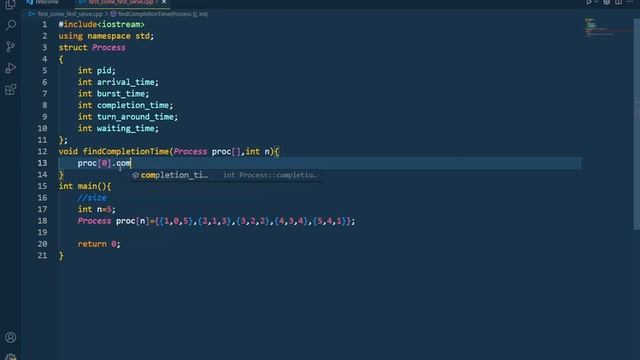Screen dimensions: 640x360
Task: Click the 'int turn_around_time;' member
Action: tap(128, 117)
